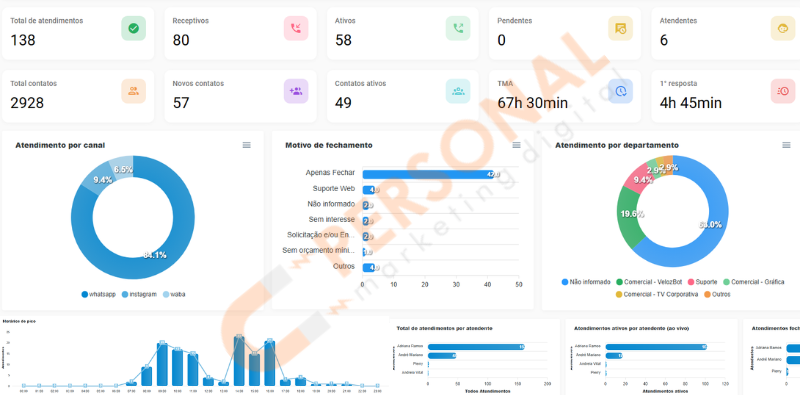Click the orange contacts icon in Total contatos

tap(133, 91)
